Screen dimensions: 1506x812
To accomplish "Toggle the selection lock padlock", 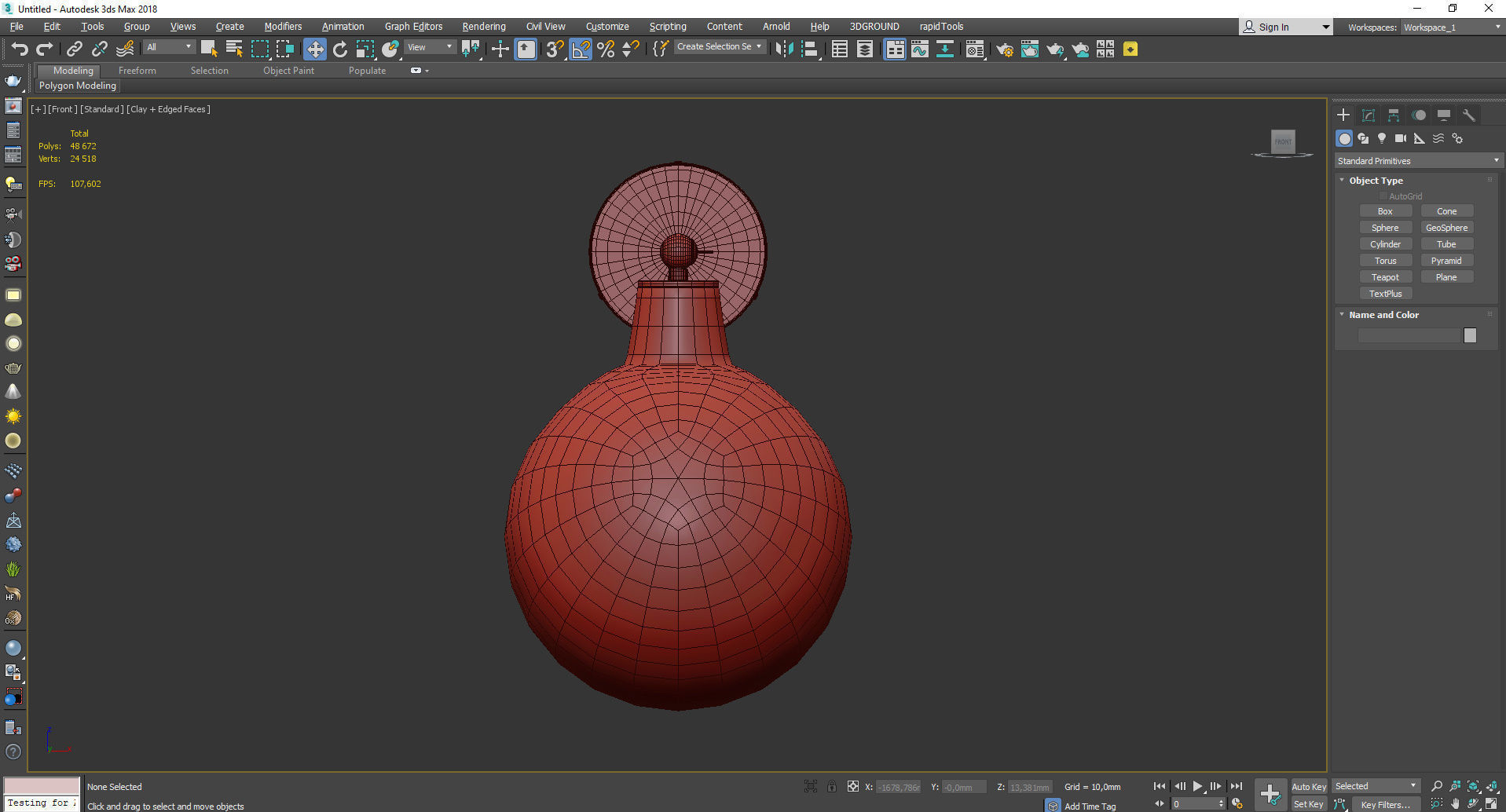I will 831,786.
